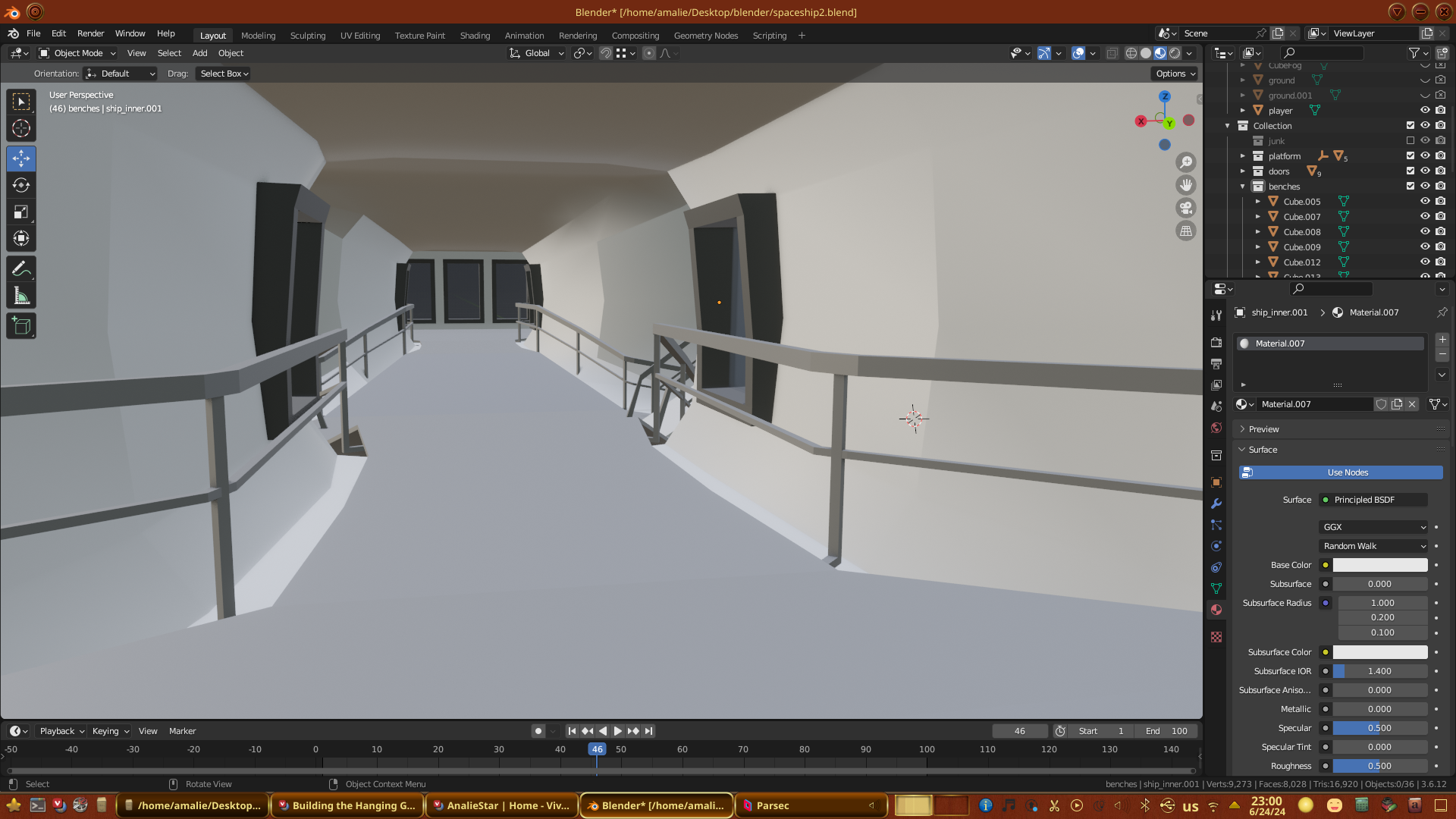Click the Base Color swatch
Screen dimensions: 1456x819
coord(1379,565)
